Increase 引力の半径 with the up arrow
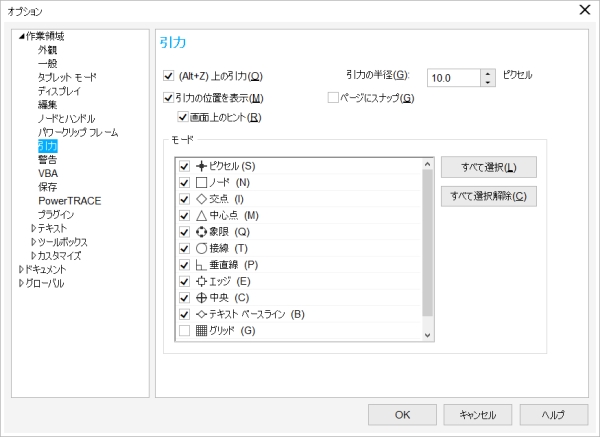Screen dimensions: 600x437 click(487, 72)
